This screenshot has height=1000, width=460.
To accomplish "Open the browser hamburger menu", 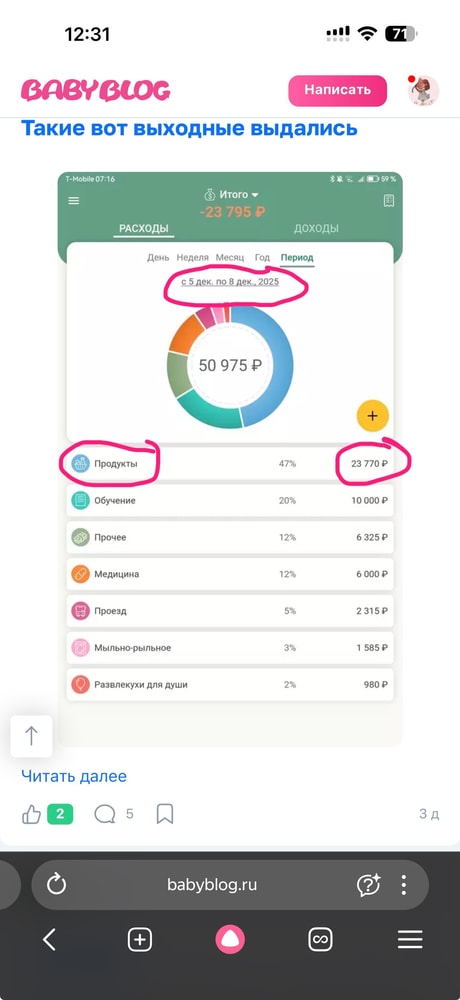I will pos(410,939).
